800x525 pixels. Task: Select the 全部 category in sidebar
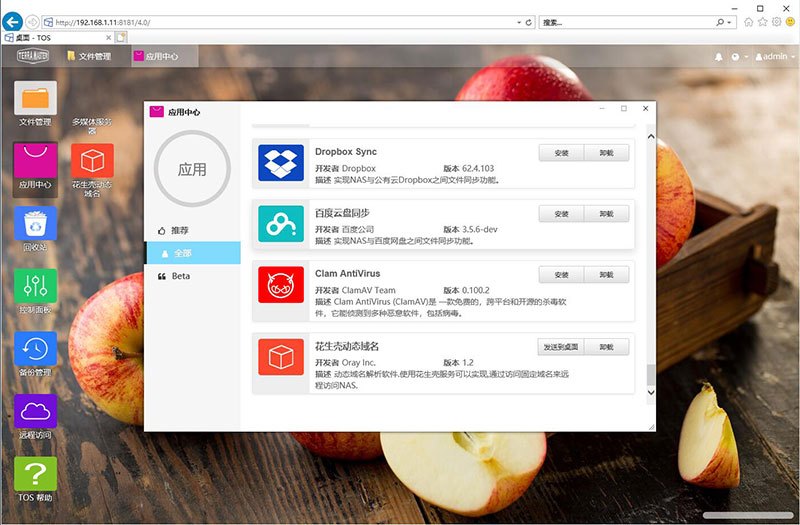pyautogui.click(x=193, y=253)
